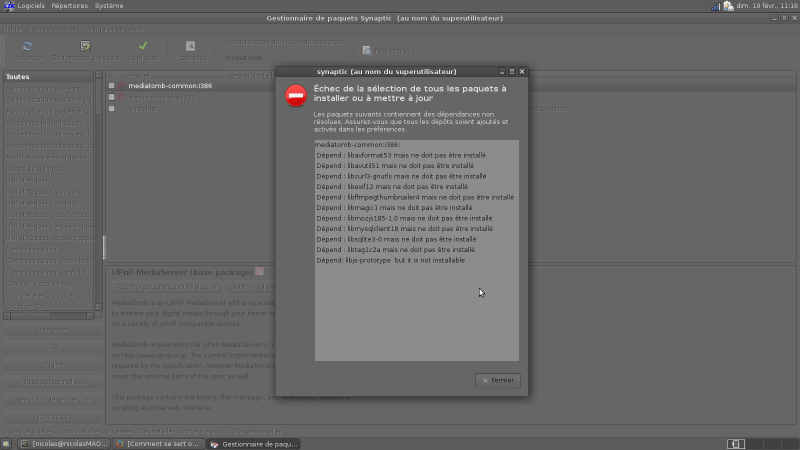Click Debian logo next to UPnP MediaServer title

tap(260, 271)
